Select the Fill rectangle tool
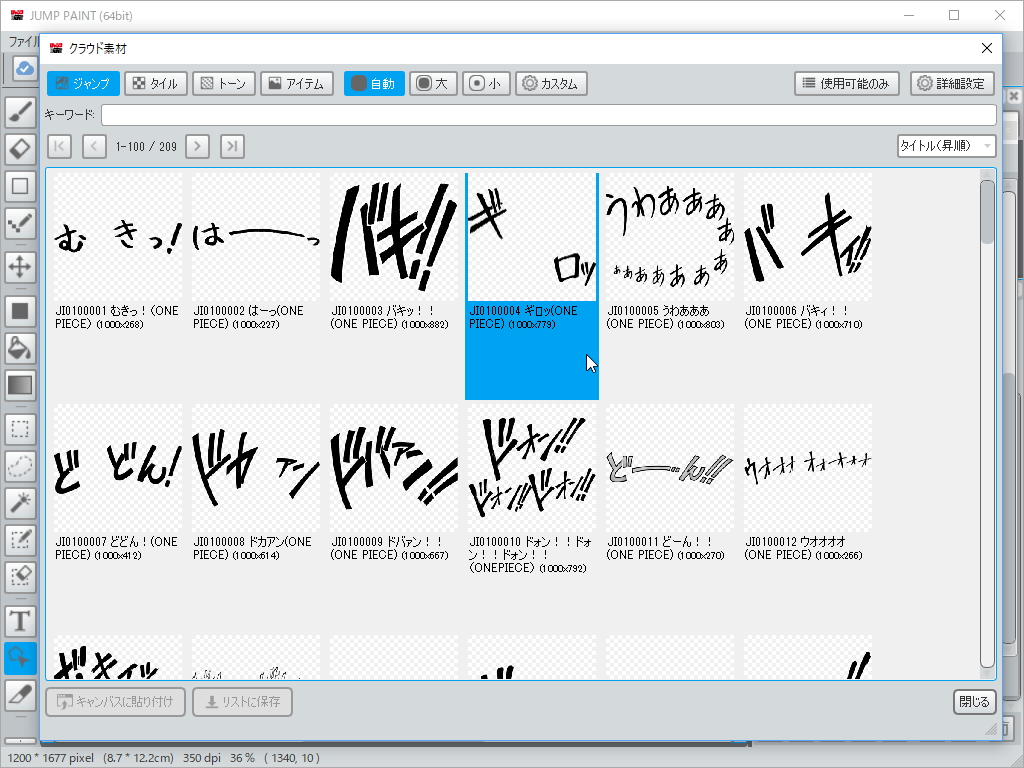 [20, 311]
